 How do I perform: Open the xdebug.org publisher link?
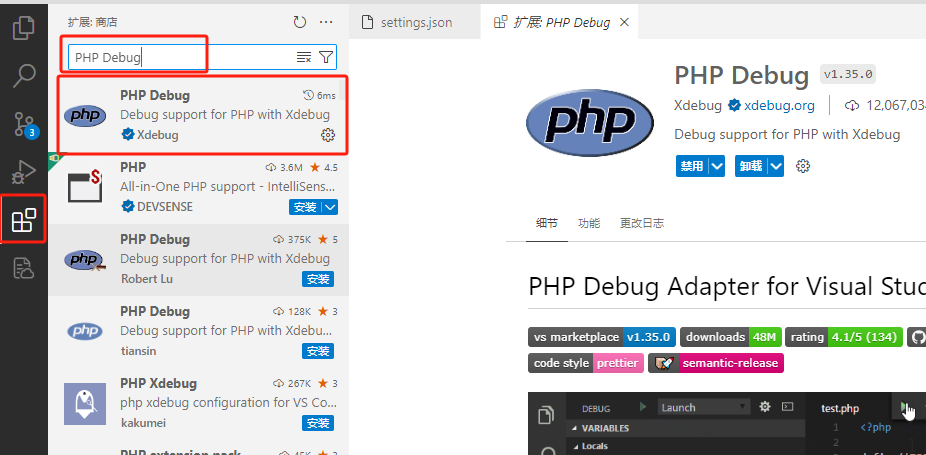click(779, 106)
